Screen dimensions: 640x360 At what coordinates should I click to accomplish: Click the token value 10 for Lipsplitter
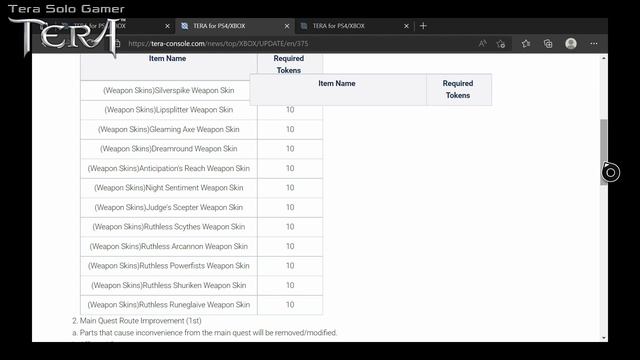290,110
